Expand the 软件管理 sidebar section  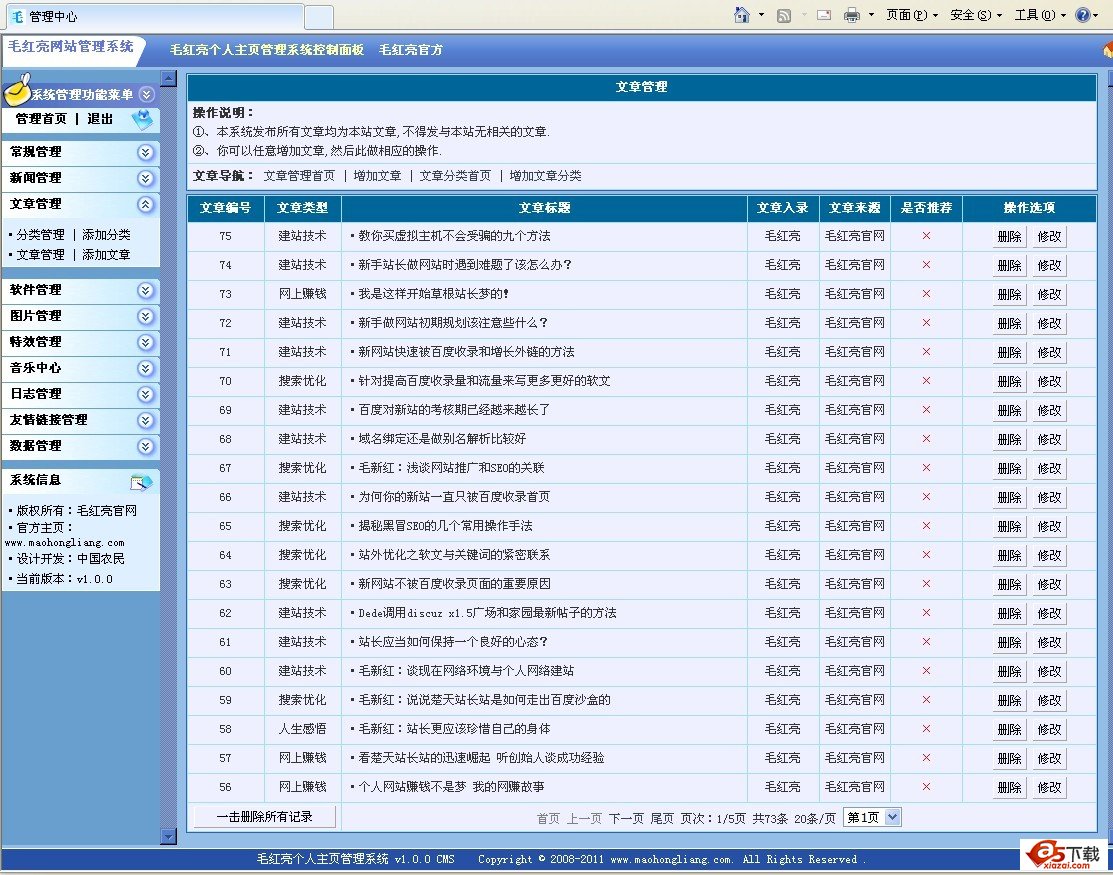pyautogui.click(x=146, y=290)
